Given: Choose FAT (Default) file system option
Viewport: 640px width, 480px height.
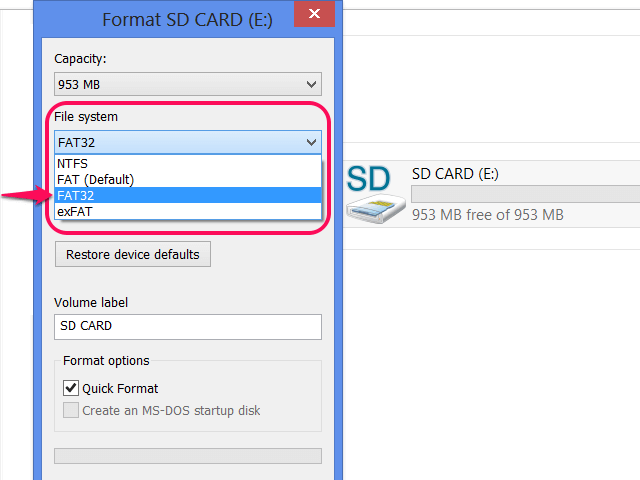Looking at the screenshot, I should [188, 180].
